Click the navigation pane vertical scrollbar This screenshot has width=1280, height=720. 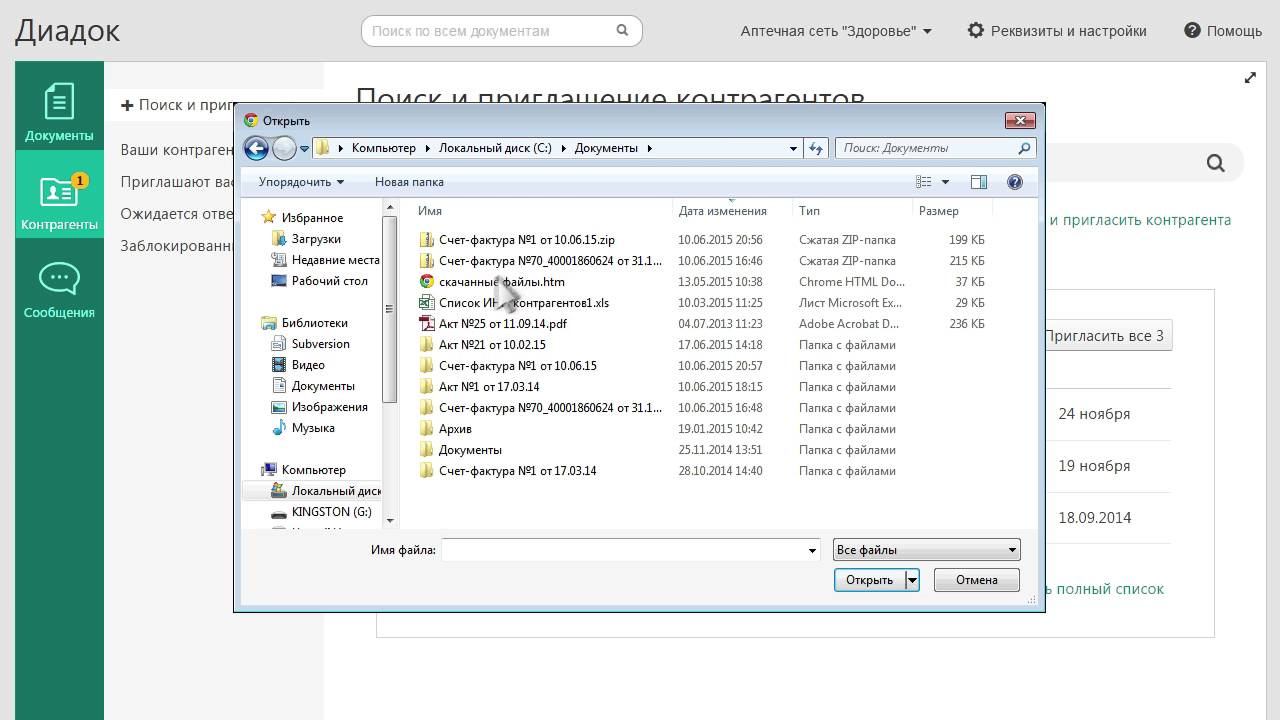point(390,310)
